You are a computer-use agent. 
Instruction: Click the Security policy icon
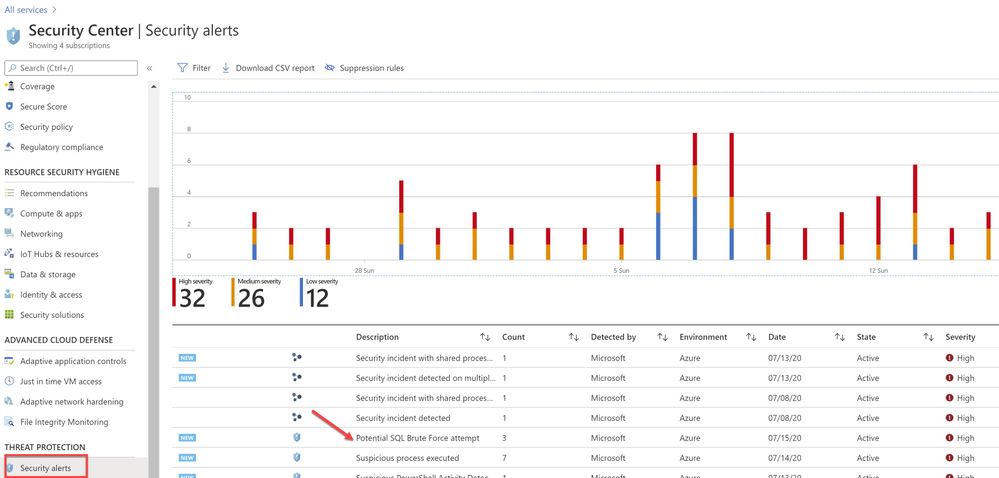pyautogui.click(x=9, y=127)
